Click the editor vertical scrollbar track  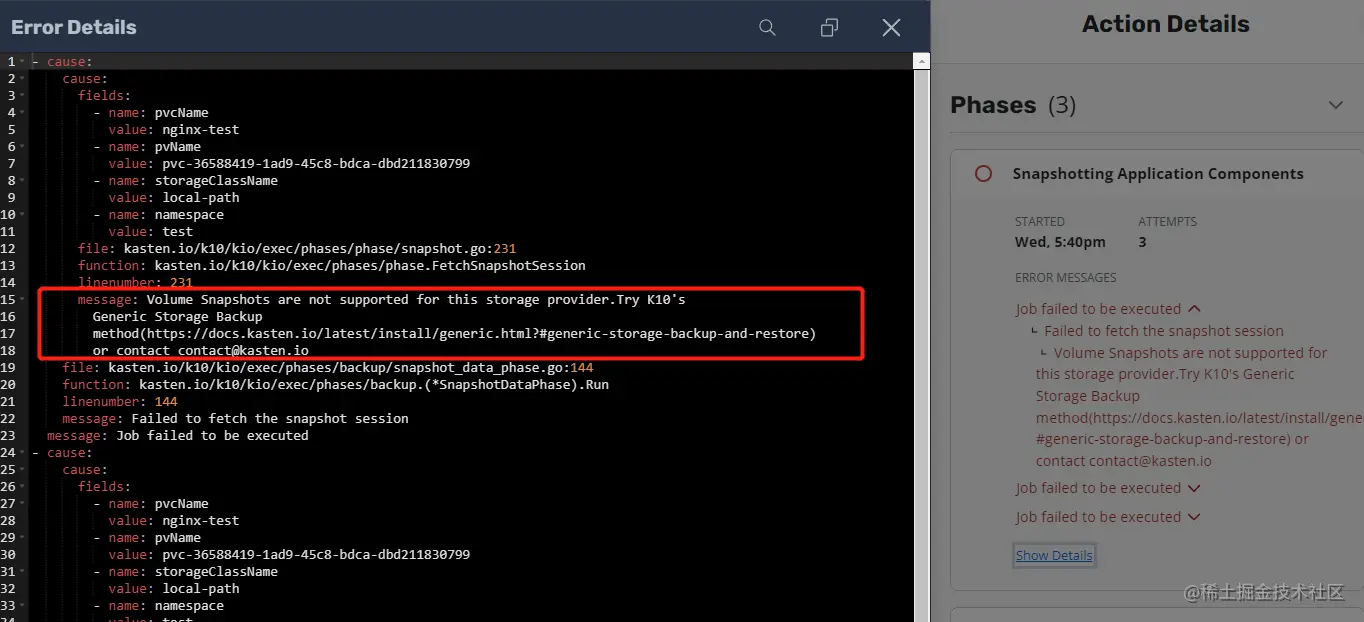[922, 346]
